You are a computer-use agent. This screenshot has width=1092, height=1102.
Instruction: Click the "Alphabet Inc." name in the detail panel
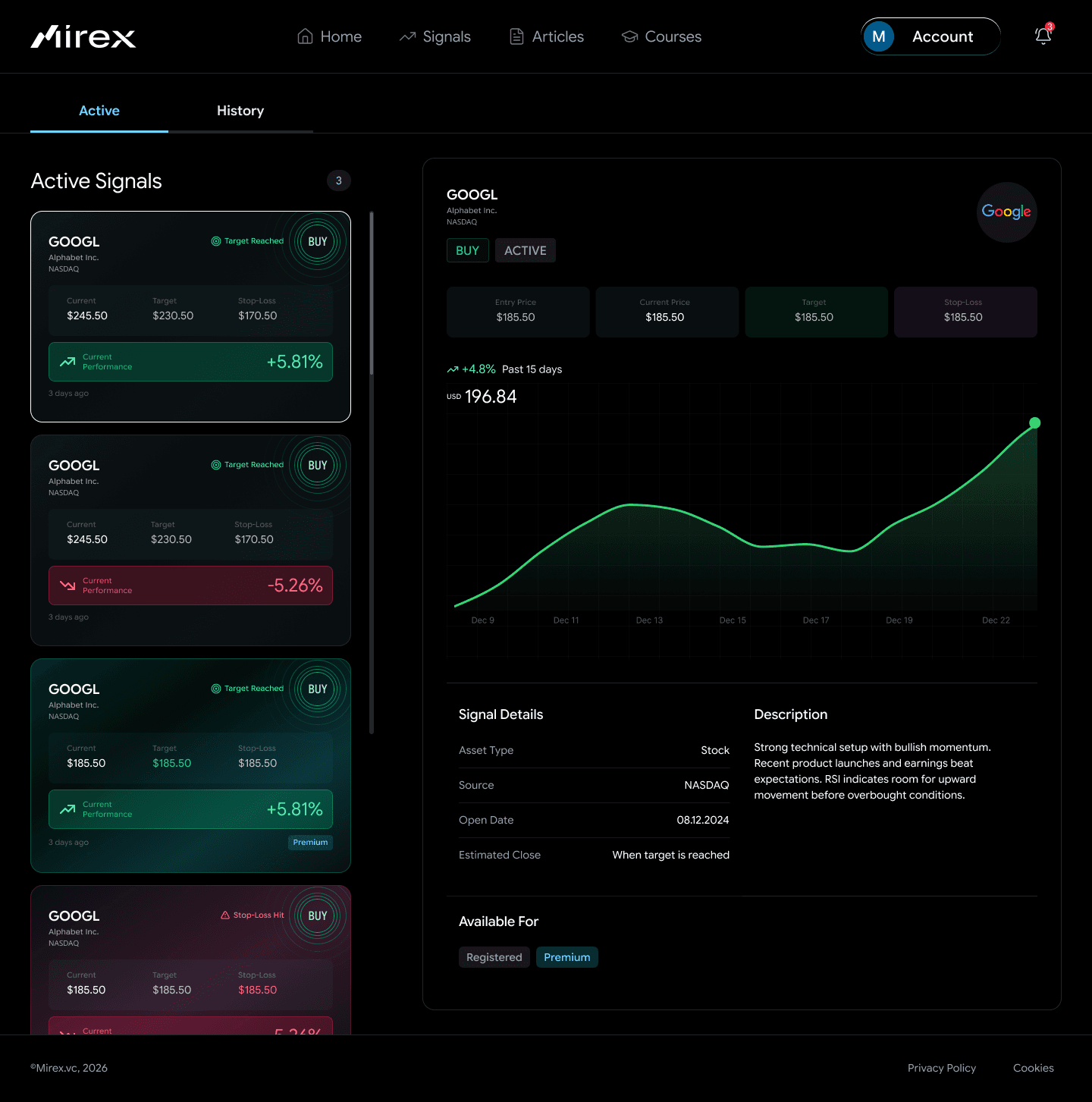click(x=472, y=211)
